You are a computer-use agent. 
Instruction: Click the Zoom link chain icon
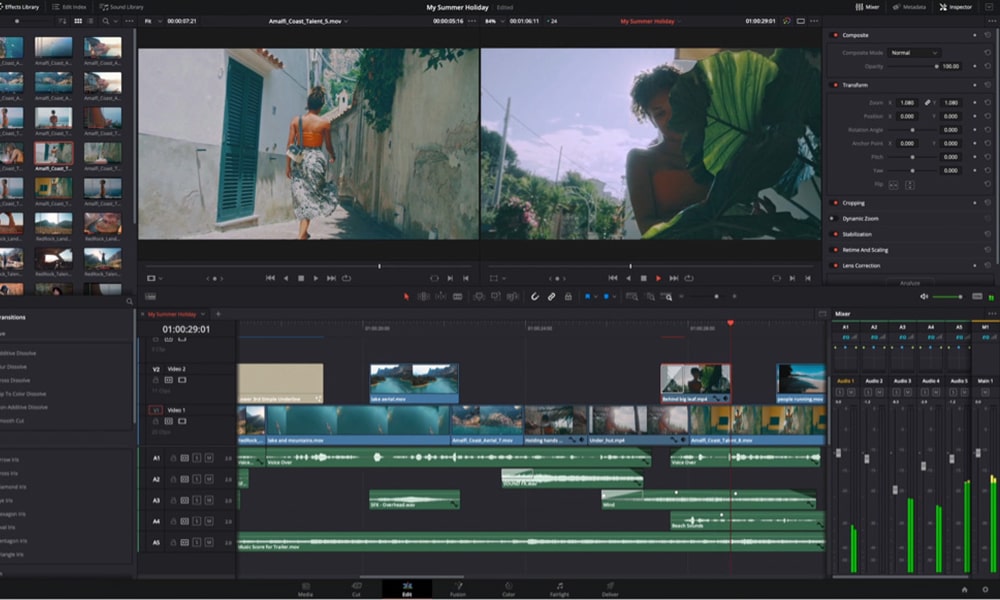click(x=927, y=103)
